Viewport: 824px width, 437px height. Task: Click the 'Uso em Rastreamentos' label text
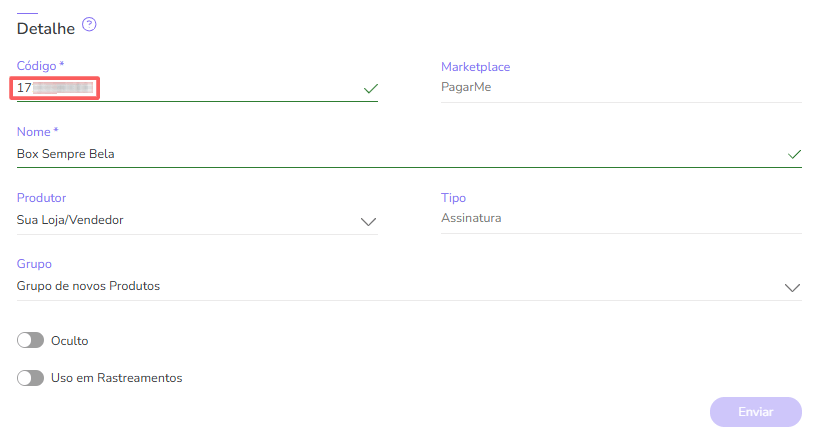[x=116, y=378]
